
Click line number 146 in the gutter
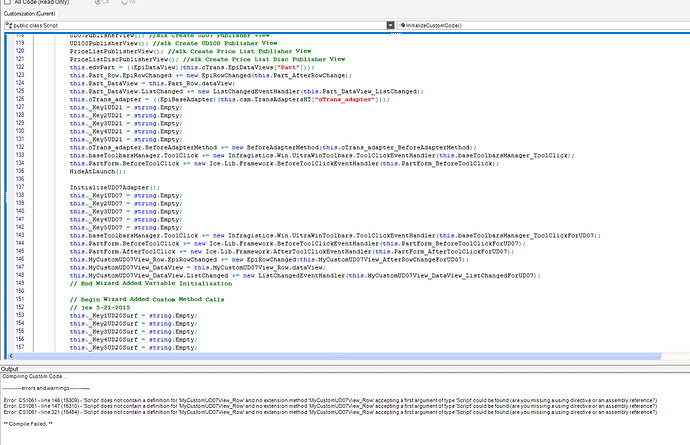tap(20, 259)
